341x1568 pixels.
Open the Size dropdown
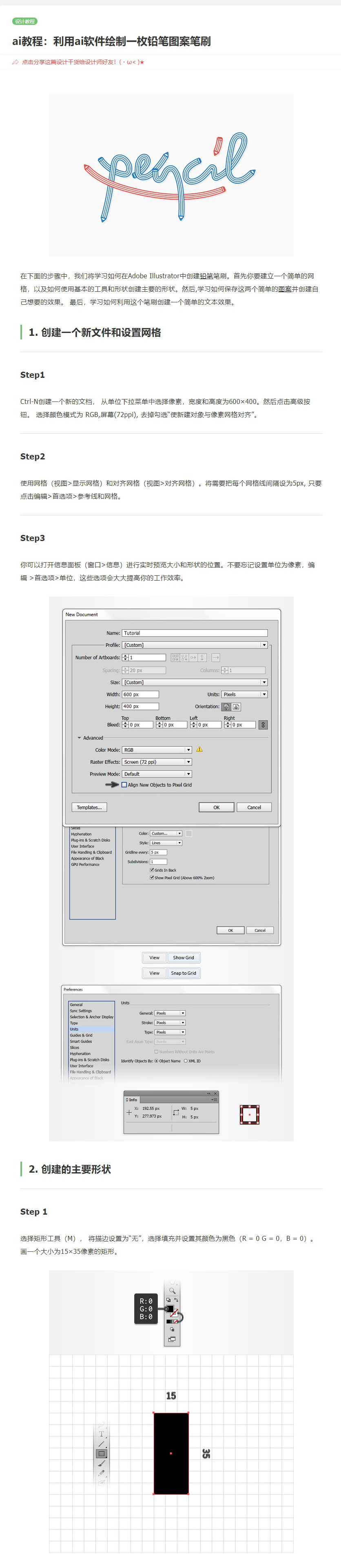[195, 682]
